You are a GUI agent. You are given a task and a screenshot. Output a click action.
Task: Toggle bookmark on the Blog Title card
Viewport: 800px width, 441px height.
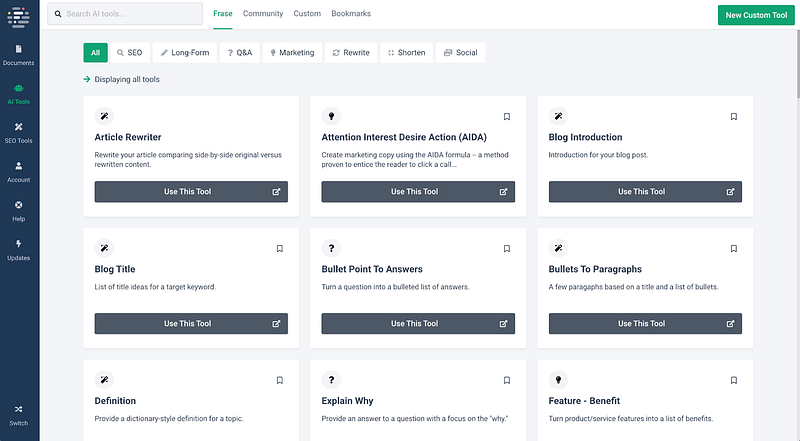(280, 249)
